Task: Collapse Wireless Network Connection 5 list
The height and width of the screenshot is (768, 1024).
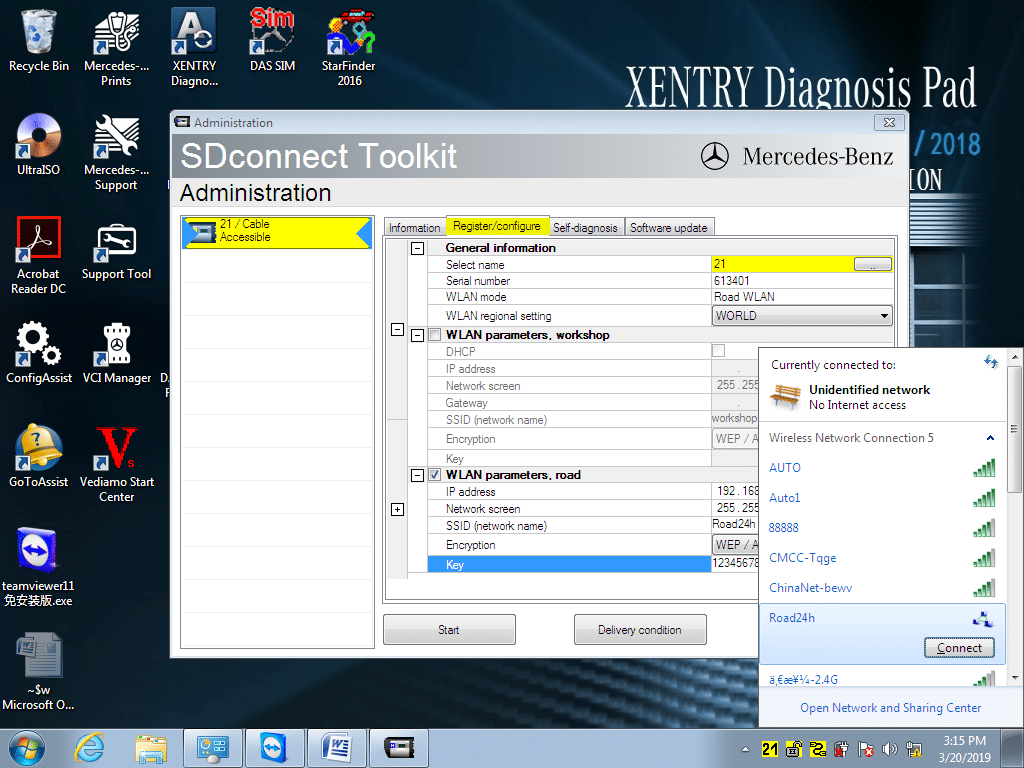Action: (990, 438)
